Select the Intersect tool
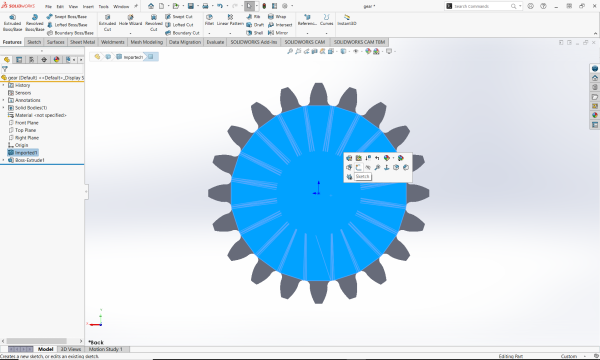600x360 pixels. pos(280,24)
